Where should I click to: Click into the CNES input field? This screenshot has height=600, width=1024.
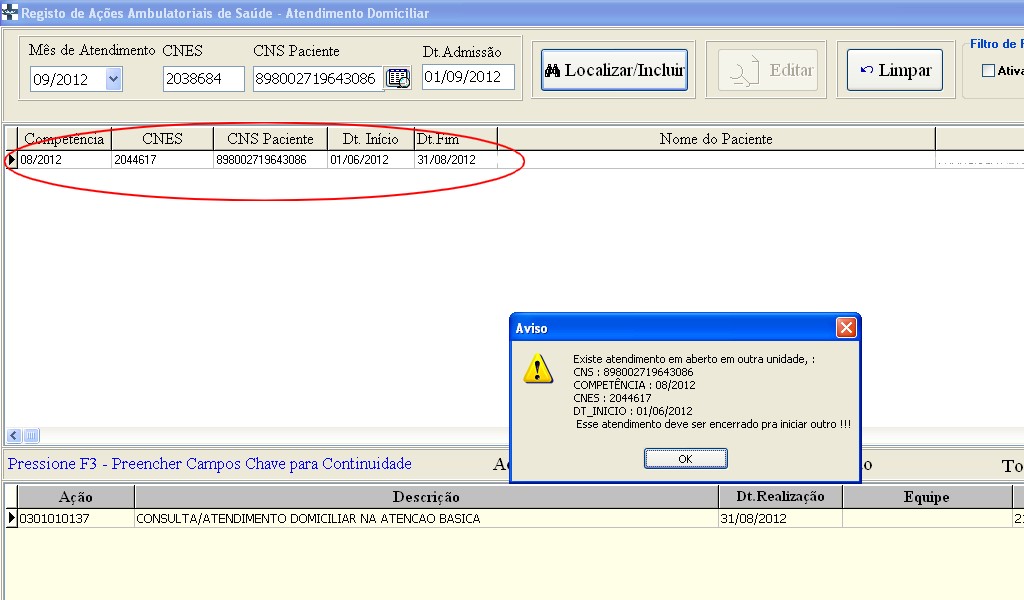point(203,79)
